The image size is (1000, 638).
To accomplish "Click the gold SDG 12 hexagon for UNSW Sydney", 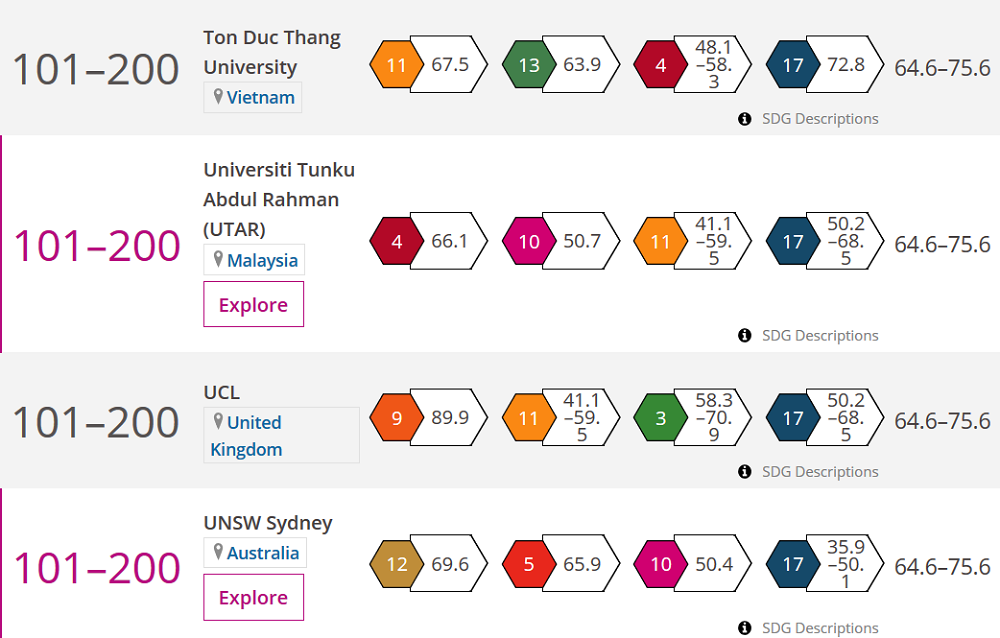I will tap(396, 564).
